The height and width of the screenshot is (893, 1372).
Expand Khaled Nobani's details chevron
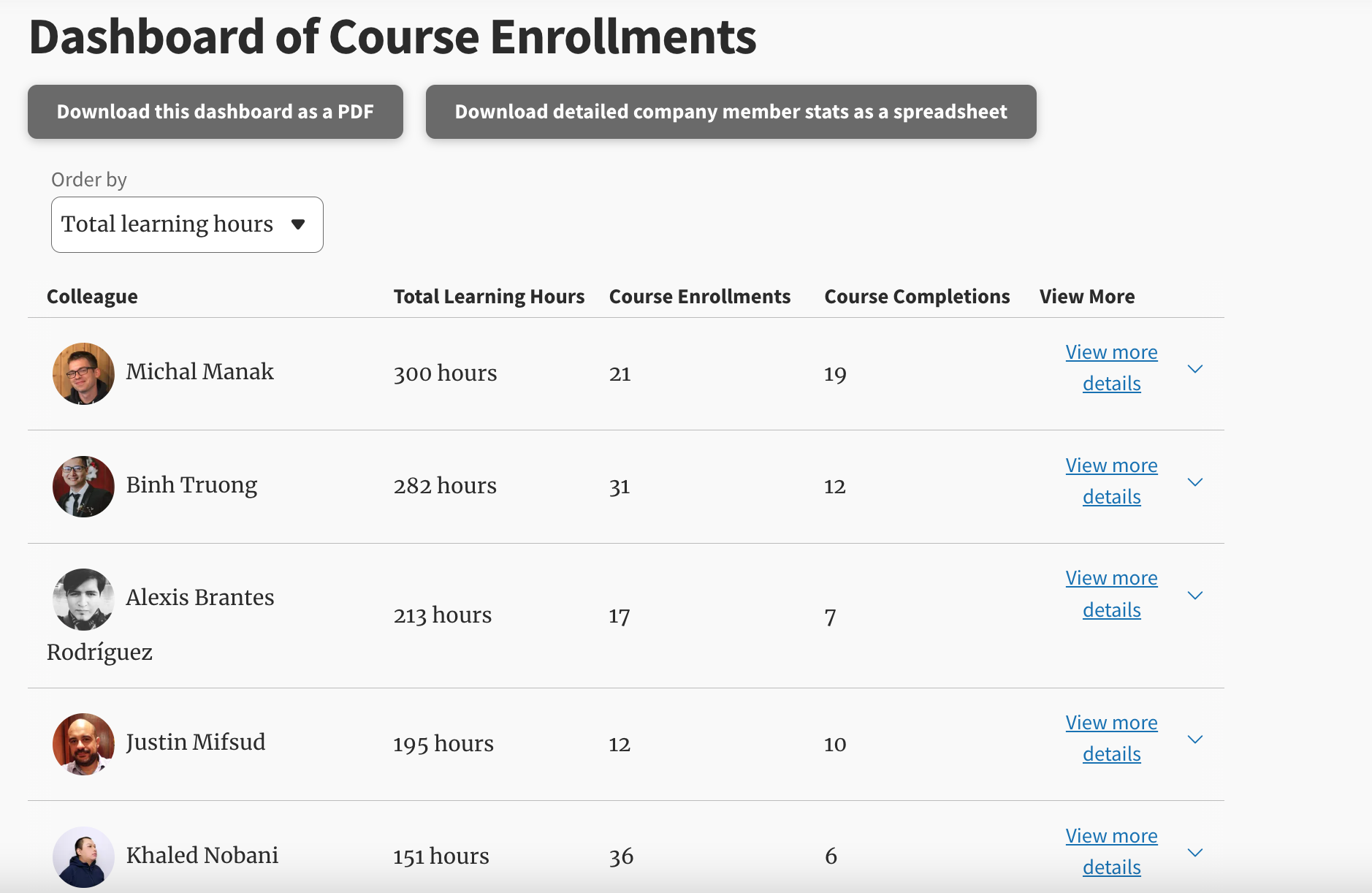tap(1195, 853)
